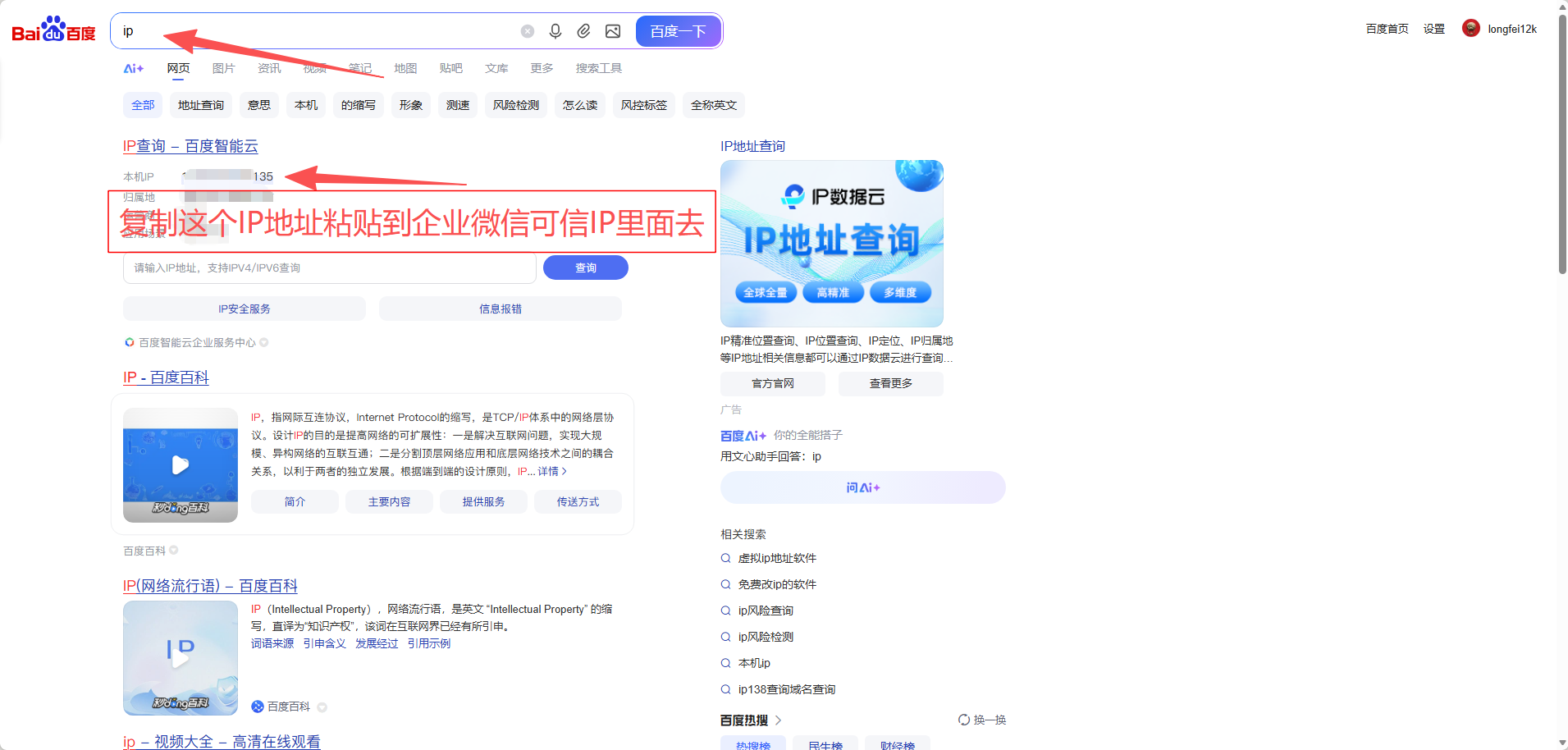1568x750 pixels.
Task: Select the 测速 filter chip
Action: [x=458, y=105]
